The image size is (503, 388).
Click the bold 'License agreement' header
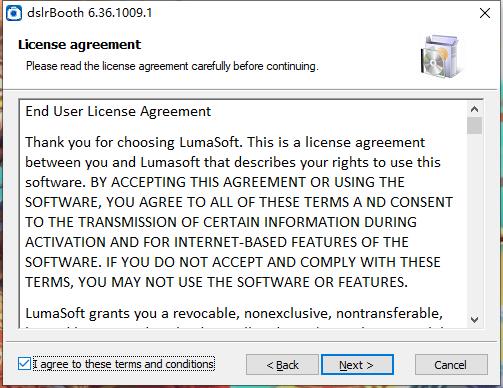click(80, 45)
